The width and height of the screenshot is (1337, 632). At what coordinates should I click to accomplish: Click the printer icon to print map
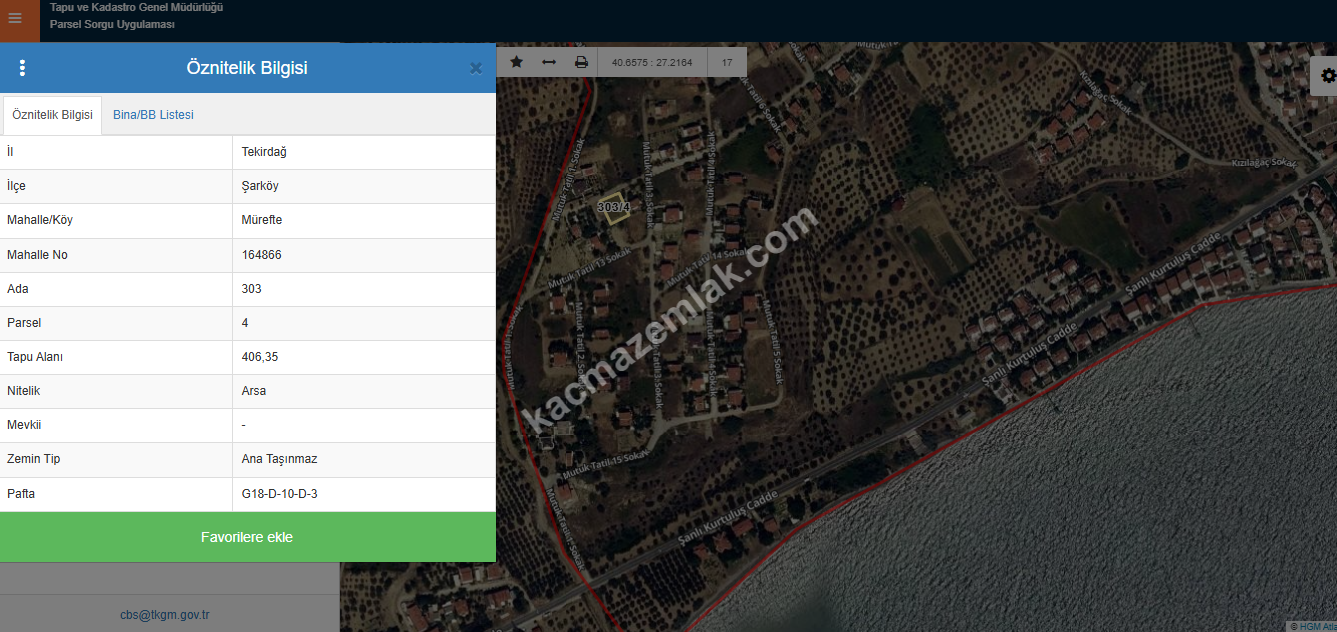point(581,62)
